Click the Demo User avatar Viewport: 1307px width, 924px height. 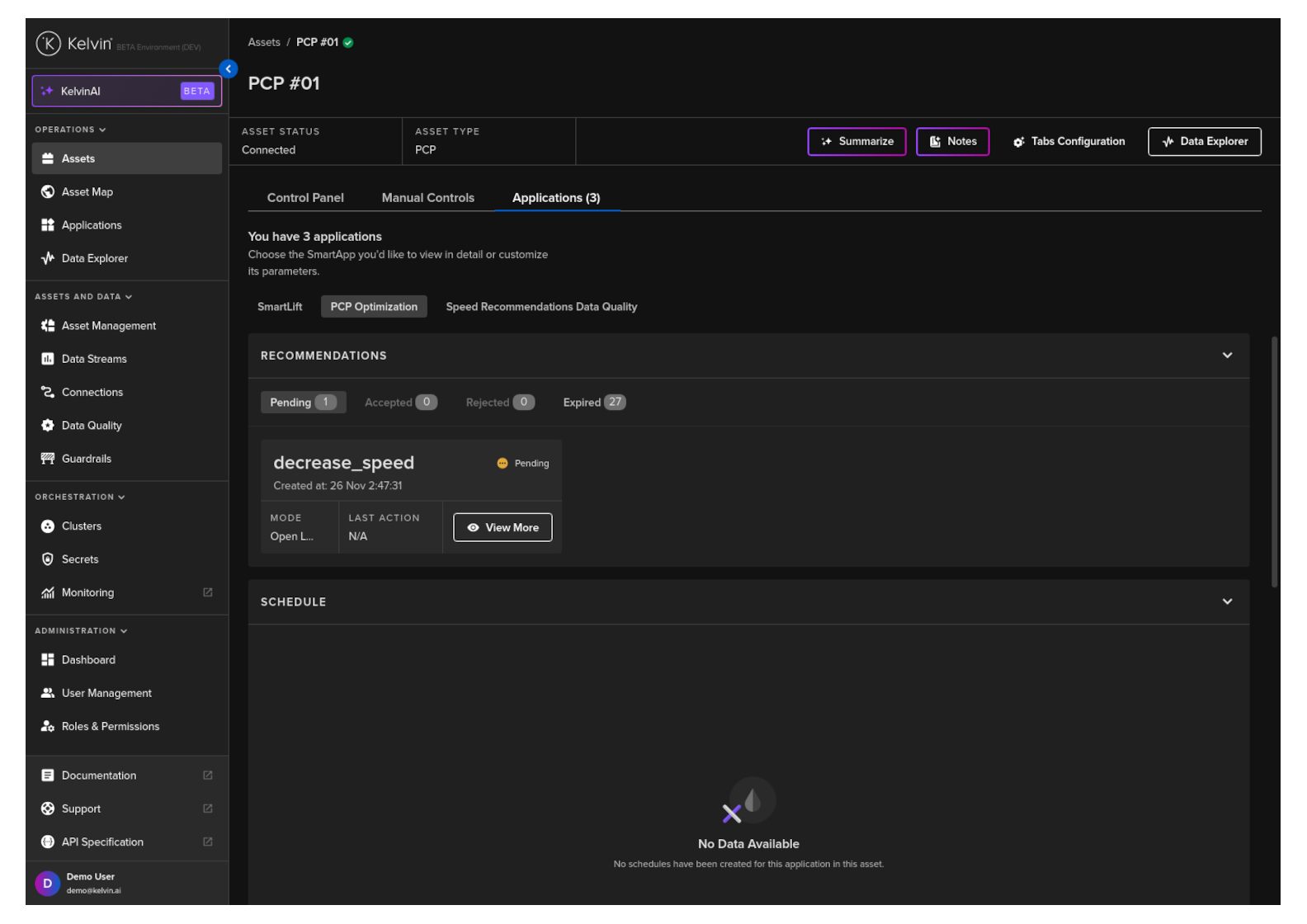point(48,883)
